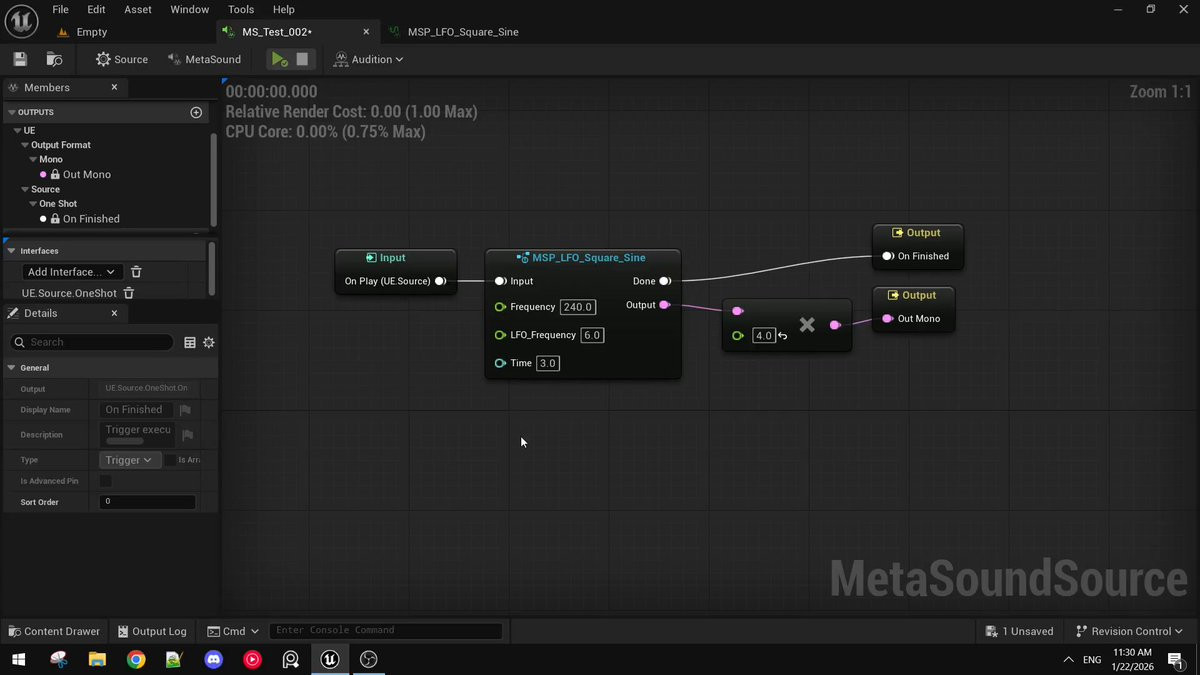Click the 1 Unsaved button
Image resolution: width=1200 pixels, height=675 pixels.
1019,631
